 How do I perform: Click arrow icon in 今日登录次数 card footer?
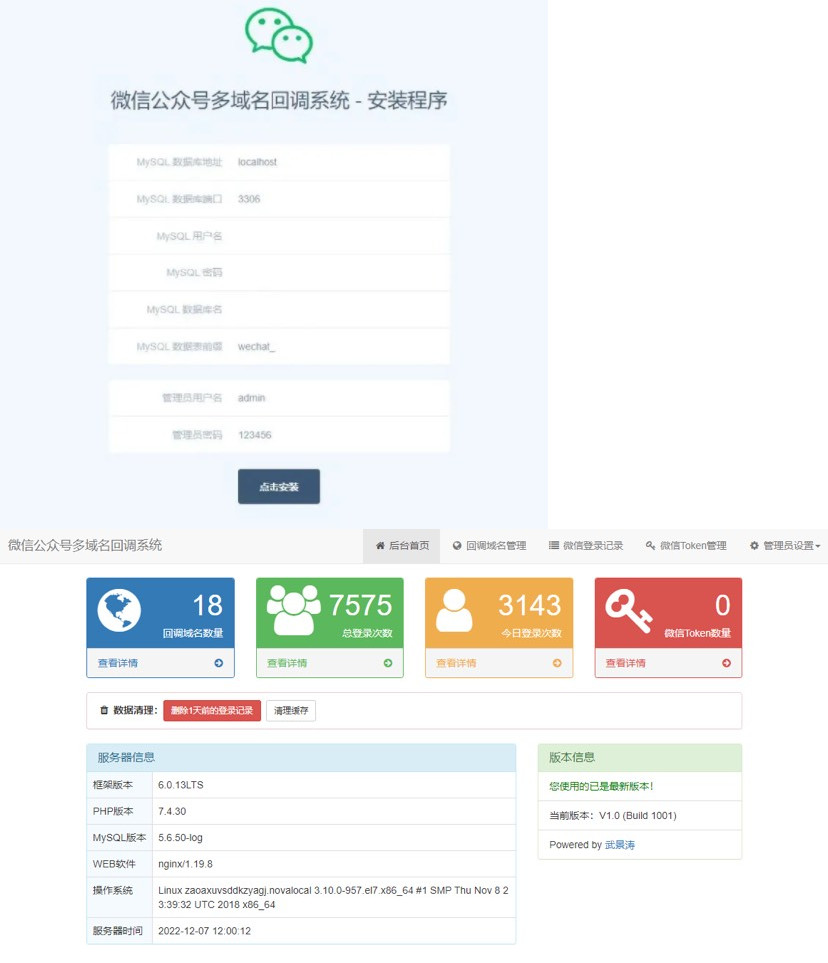(557, 663)
